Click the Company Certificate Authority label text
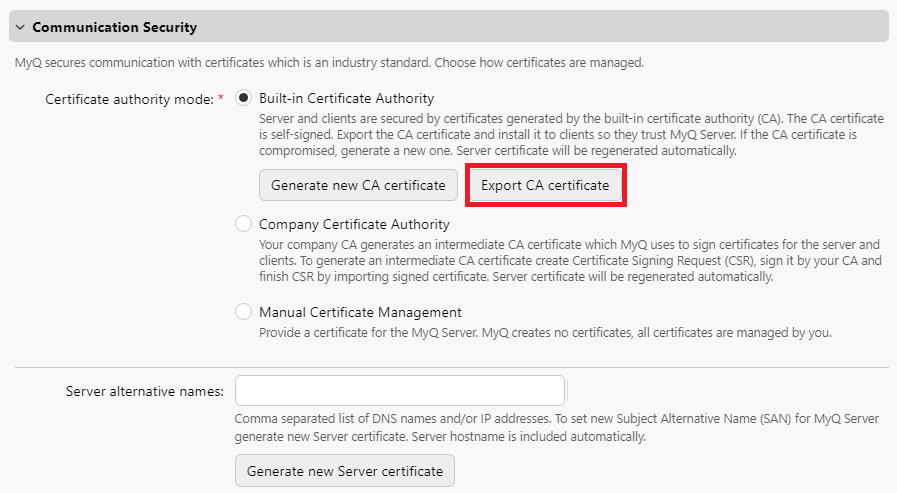Viewport: 897px width, 493px height. click(354, 224)
